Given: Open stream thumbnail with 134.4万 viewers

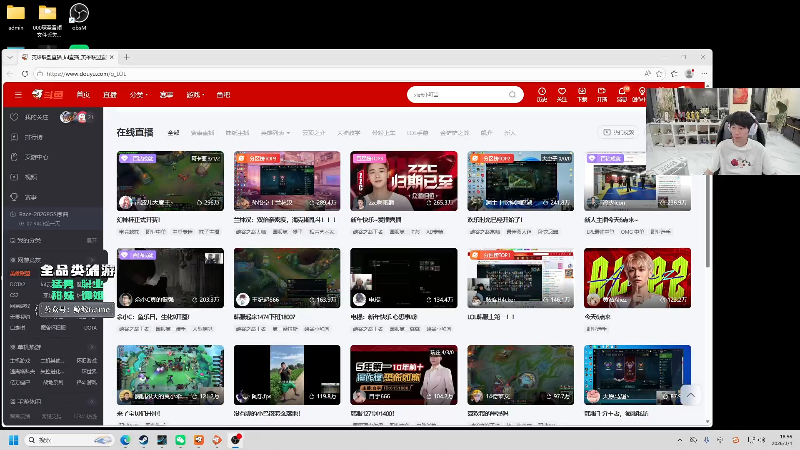Looking at the screenshot, I should [x=404, y=278].
